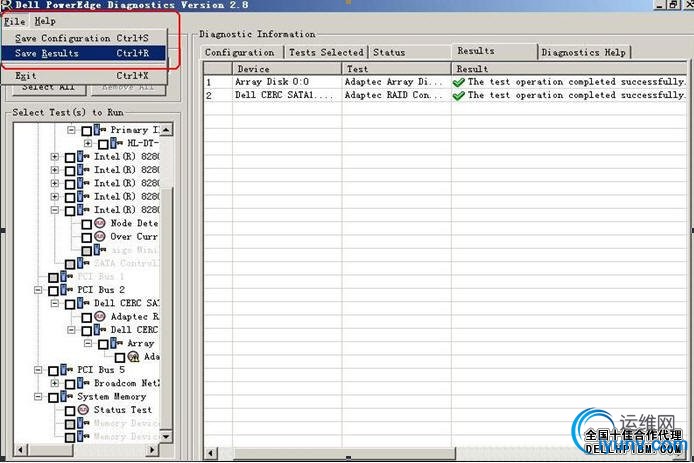Click the HL-DT- drive device icon
The width and height of the screenshot is (694, 463).
pyautogui.click(x=117, y=143)
